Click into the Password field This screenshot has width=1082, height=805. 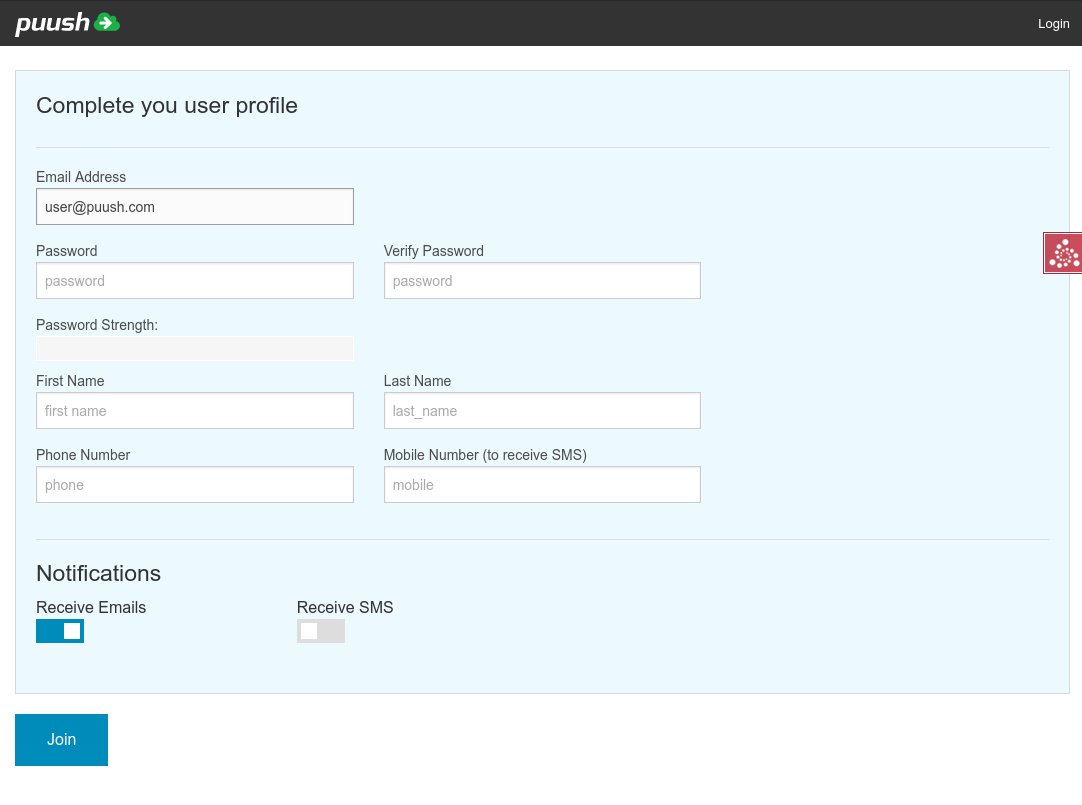pos(194,281)
